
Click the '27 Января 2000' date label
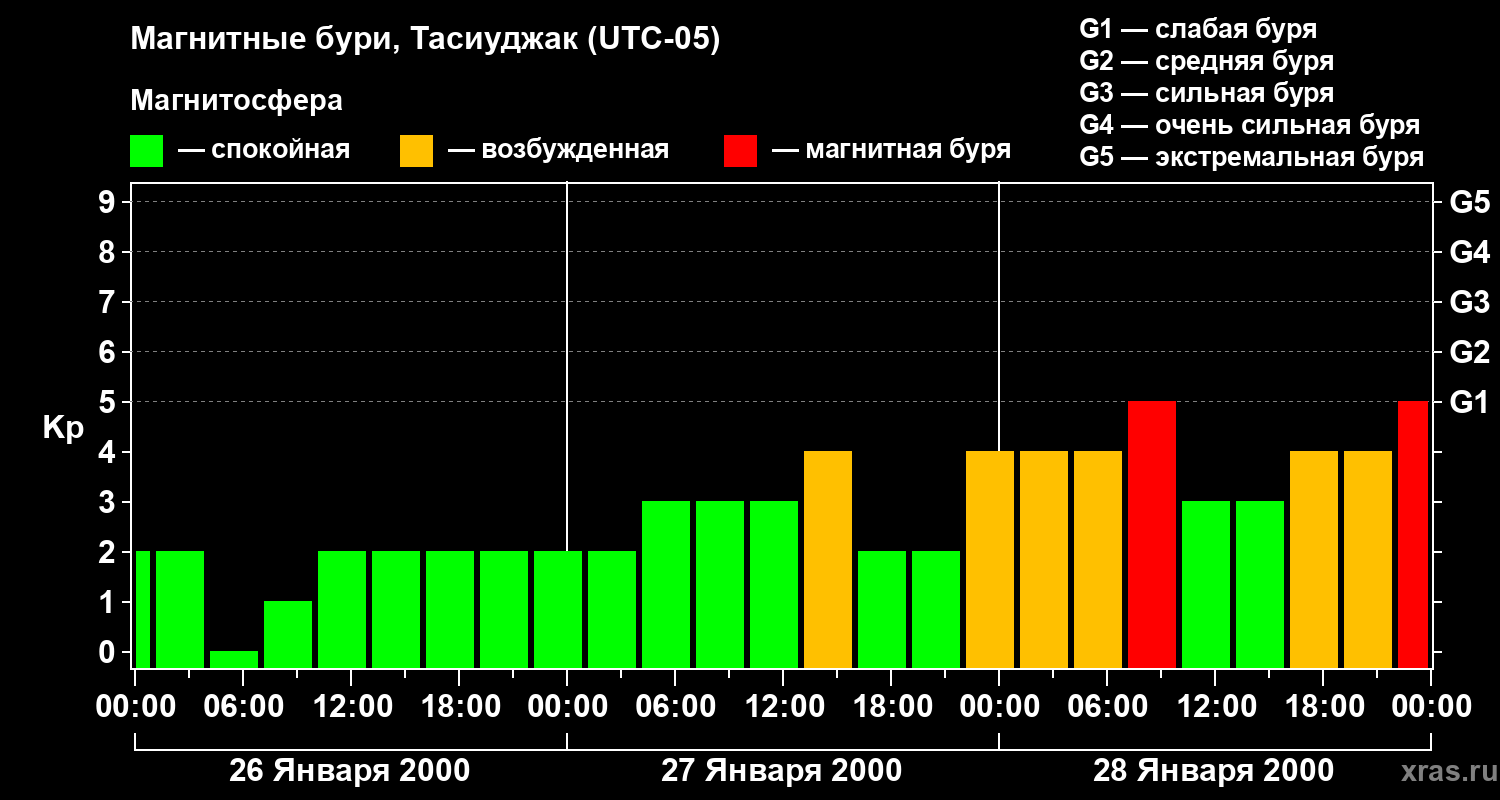(781, 771)
